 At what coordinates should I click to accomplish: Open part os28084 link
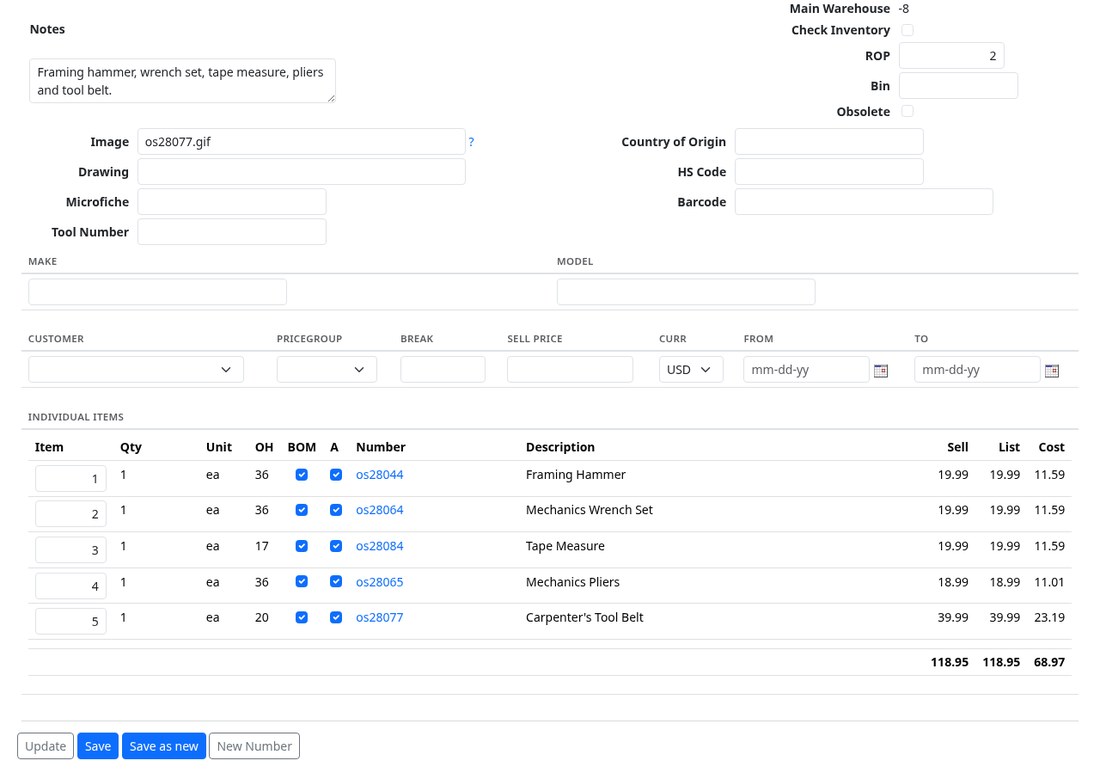[x=380, y=546]
